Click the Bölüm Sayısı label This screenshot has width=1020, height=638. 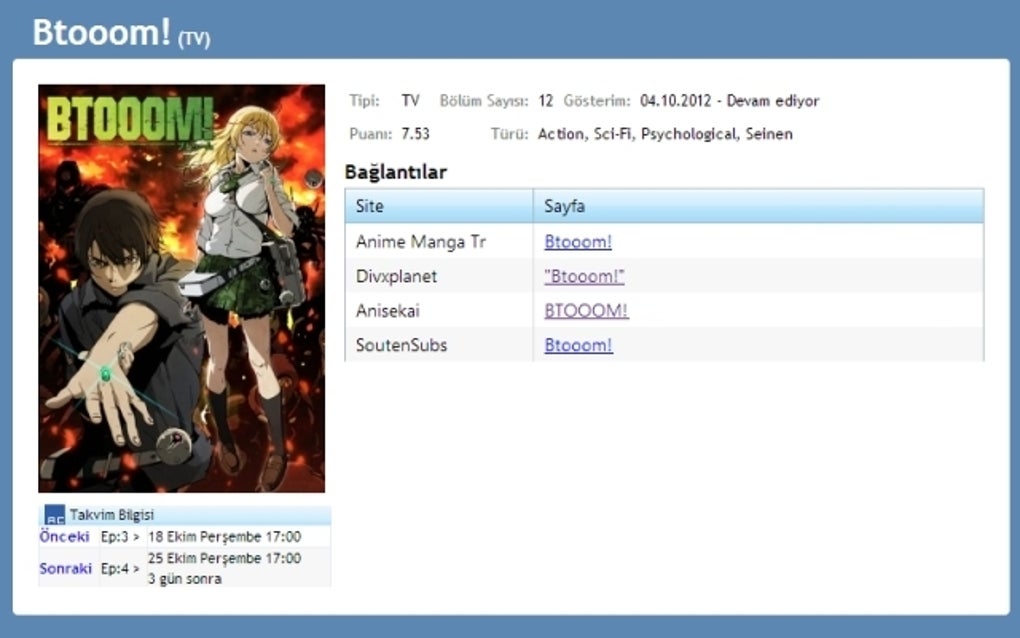484,101
